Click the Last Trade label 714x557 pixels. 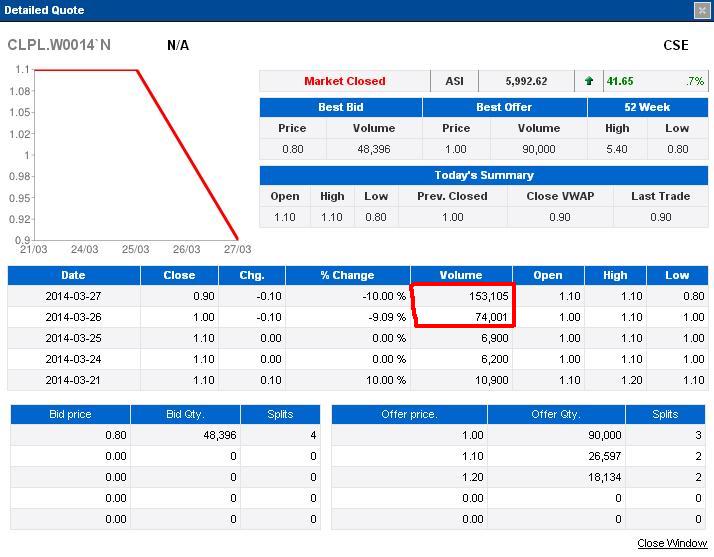pyautogui.click(x=660, y=196)
